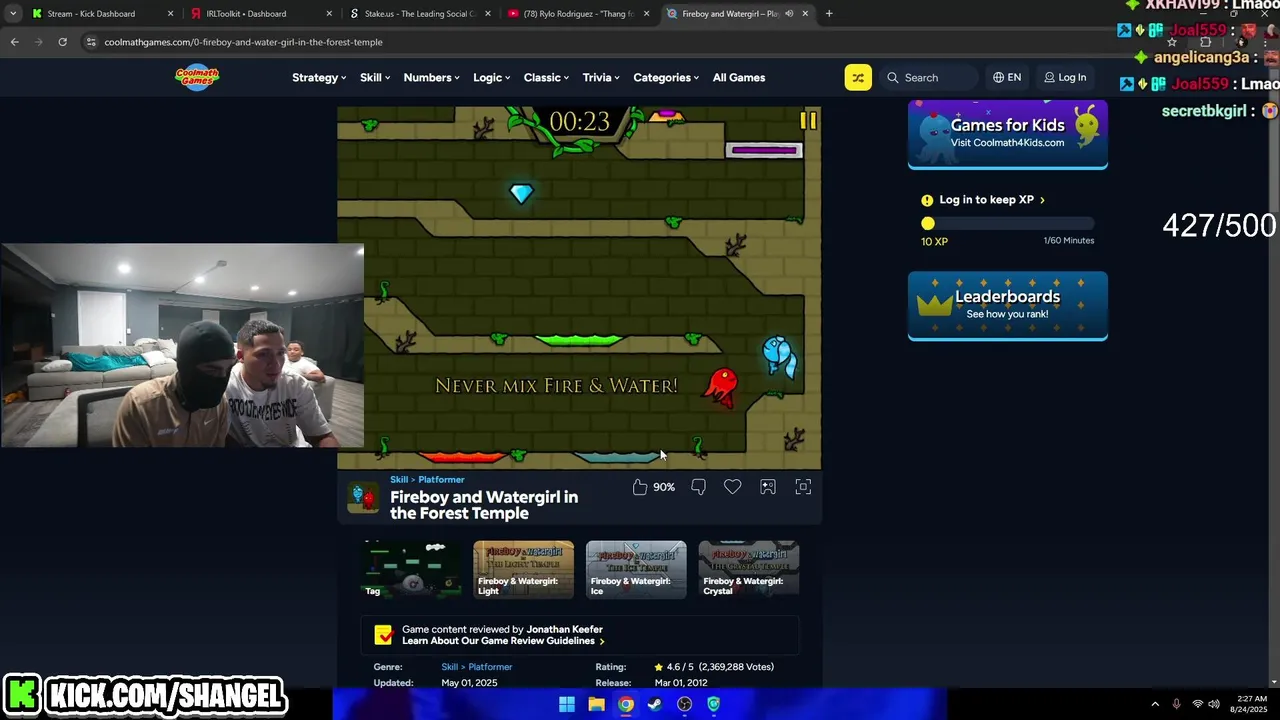Image resolution: width=1280 pixels, height=720 pixels.
Task: Open a new browser tab with plus
Action: coord(829,14)
